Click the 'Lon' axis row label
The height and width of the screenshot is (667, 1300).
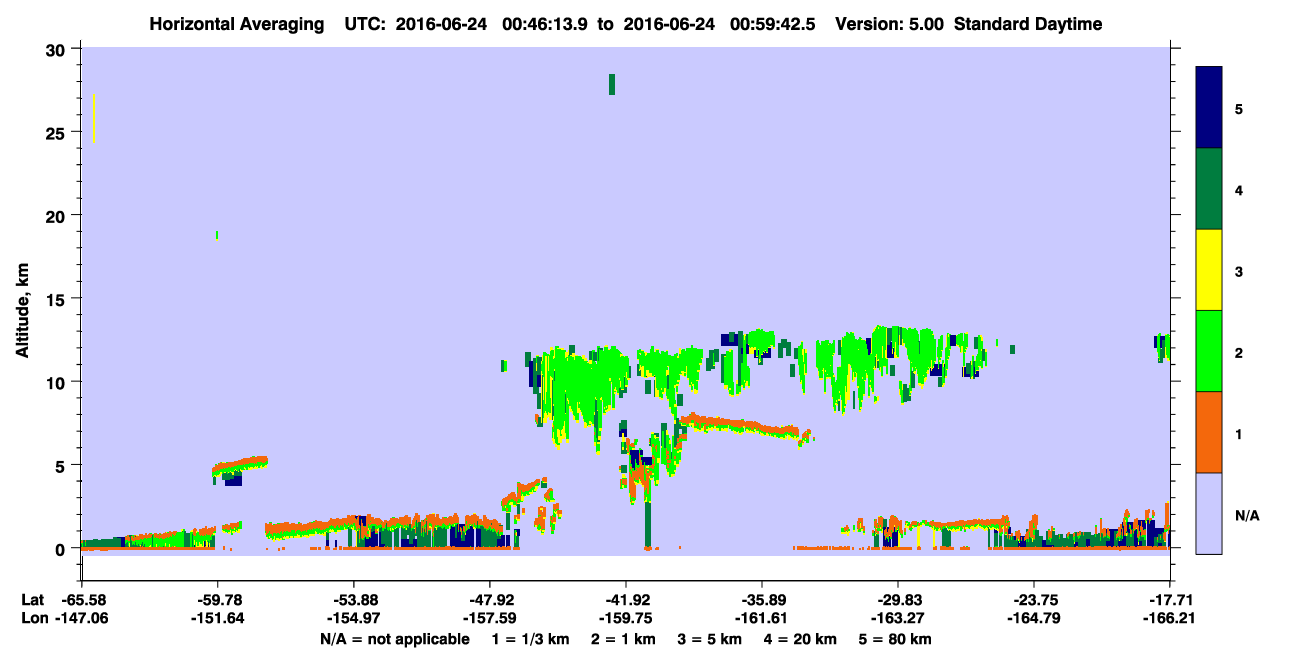click(x=34, y=618)
